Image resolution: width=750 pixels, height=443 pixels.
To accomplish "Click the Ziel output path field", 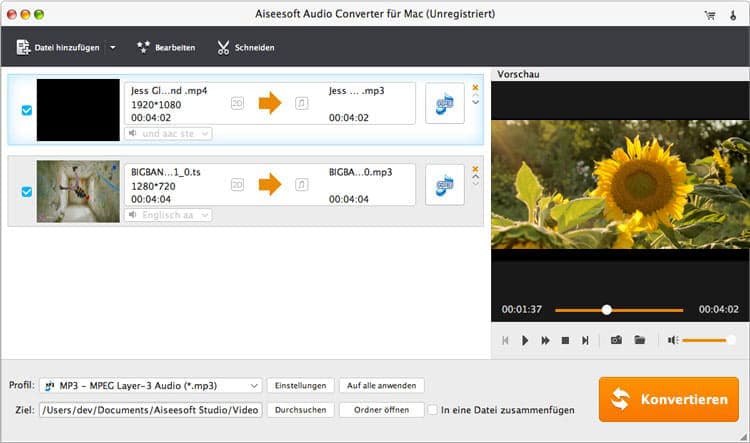I will (151, 410).
